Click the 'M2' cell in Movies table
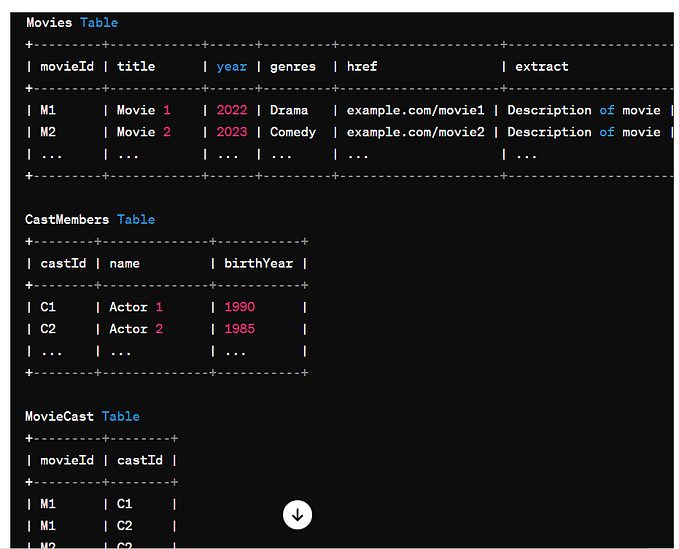The image size is (679, 549). click(48, 132)
